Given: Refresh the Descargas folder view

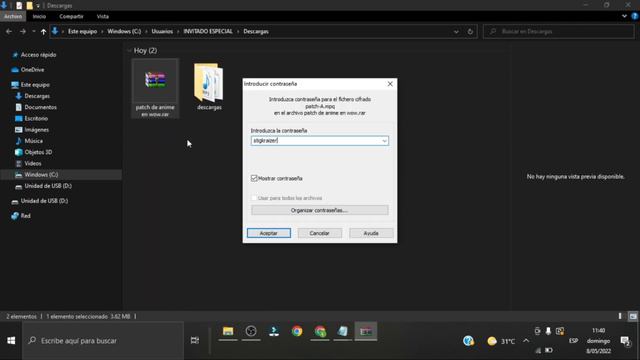Looking at the screenshot, I should [x=470, y=31].
